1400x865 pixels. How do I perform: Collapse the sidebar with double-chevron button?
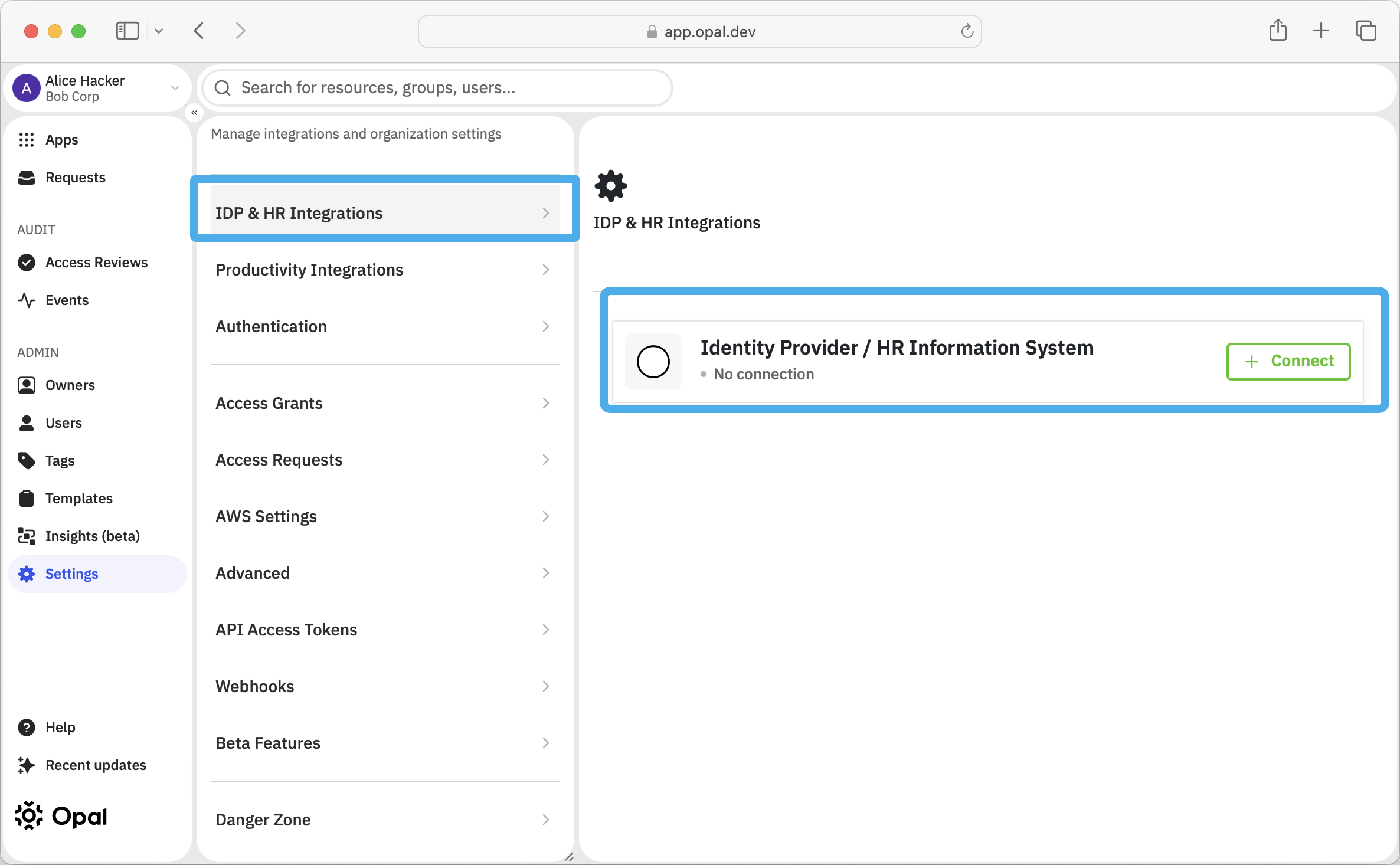point(194,112)
